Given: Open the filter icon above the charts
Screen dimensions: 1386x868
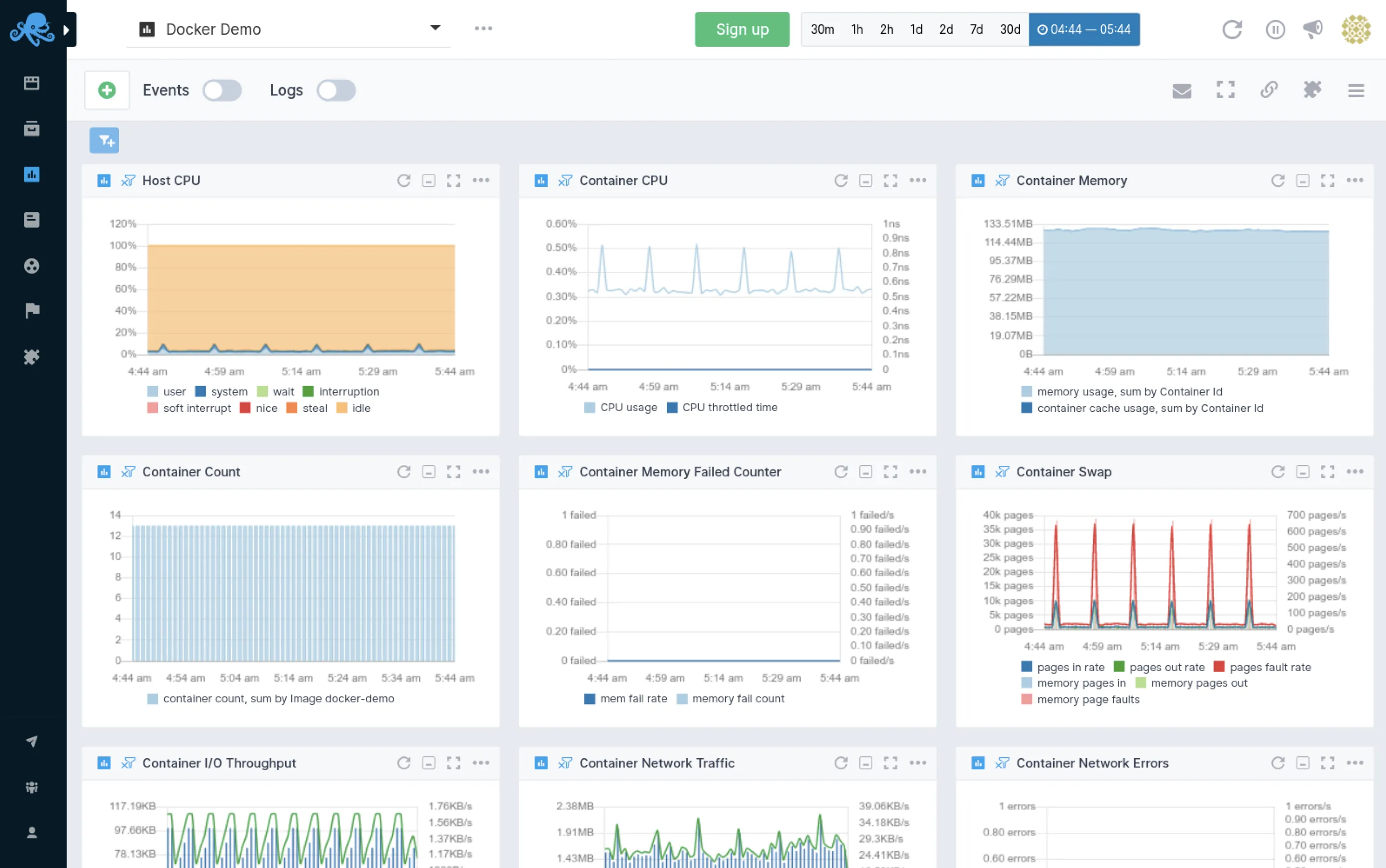Looking at the screenshot, I should (x=104, y=140).
